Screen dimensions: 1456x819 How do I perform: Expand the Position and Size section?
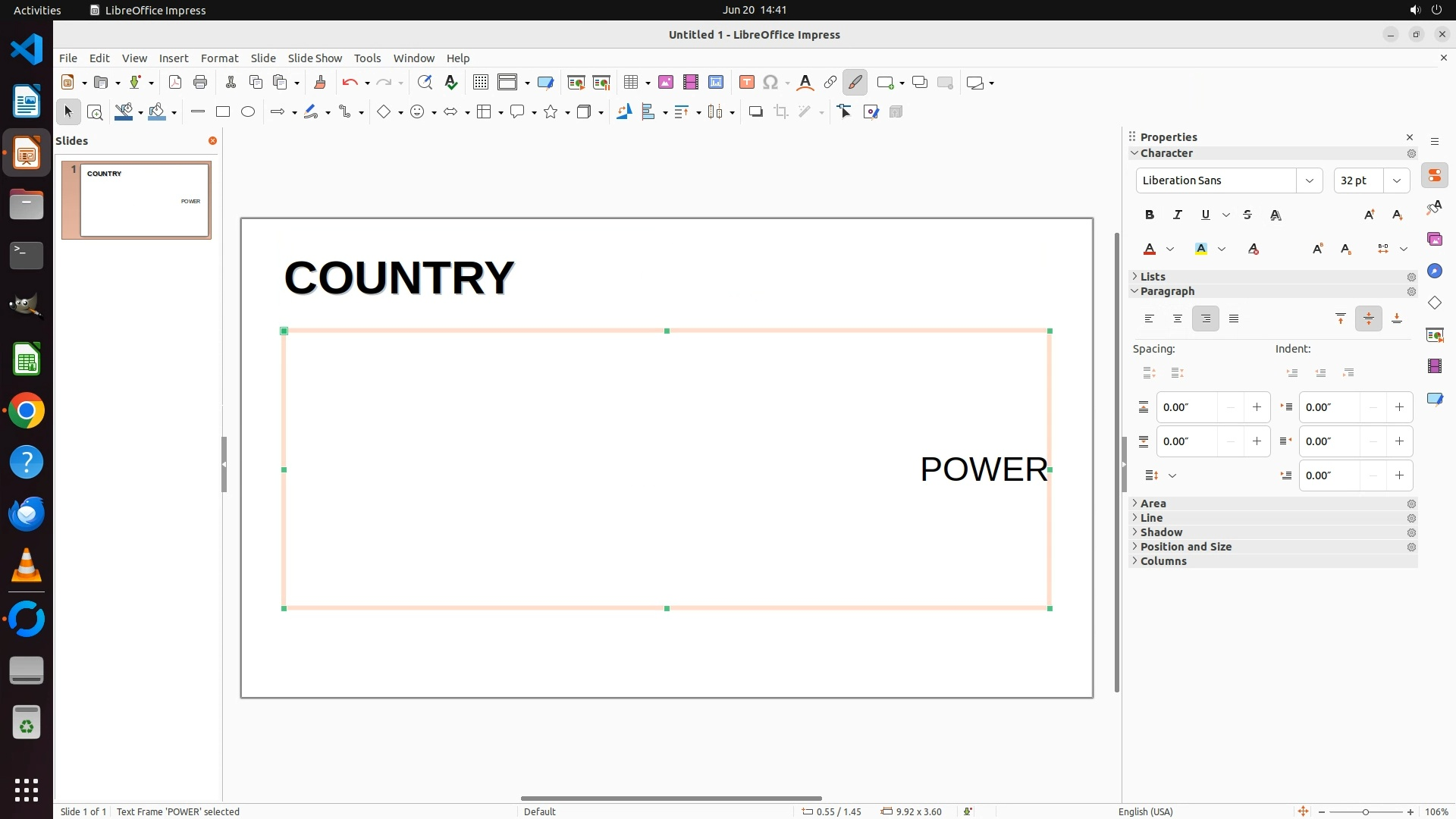click(x=1185, y=547)
